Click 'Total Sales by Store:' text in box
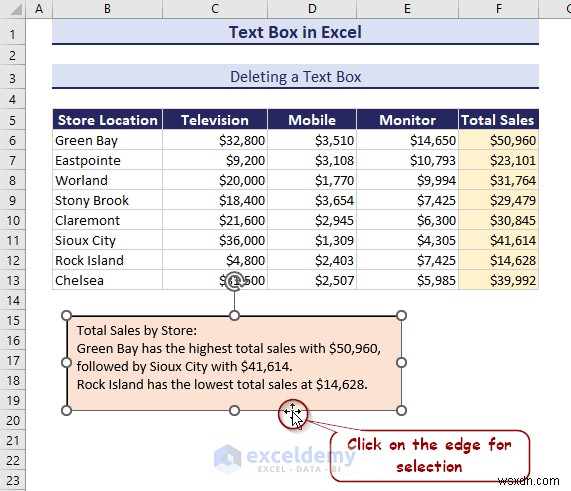 pyautogui.click(x=137, y=330)
